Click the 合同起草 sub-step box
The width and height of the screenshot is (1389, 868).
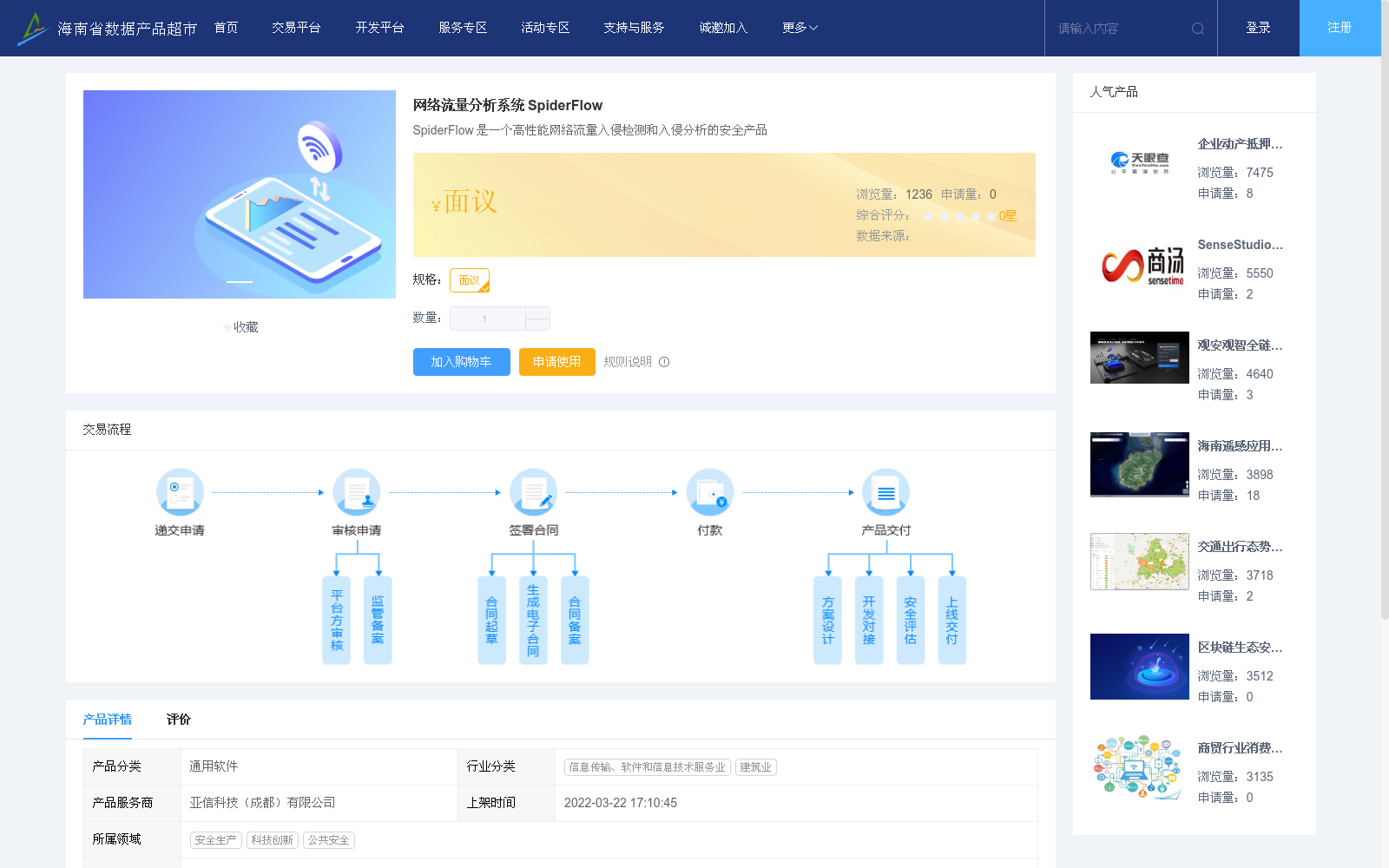491,620
